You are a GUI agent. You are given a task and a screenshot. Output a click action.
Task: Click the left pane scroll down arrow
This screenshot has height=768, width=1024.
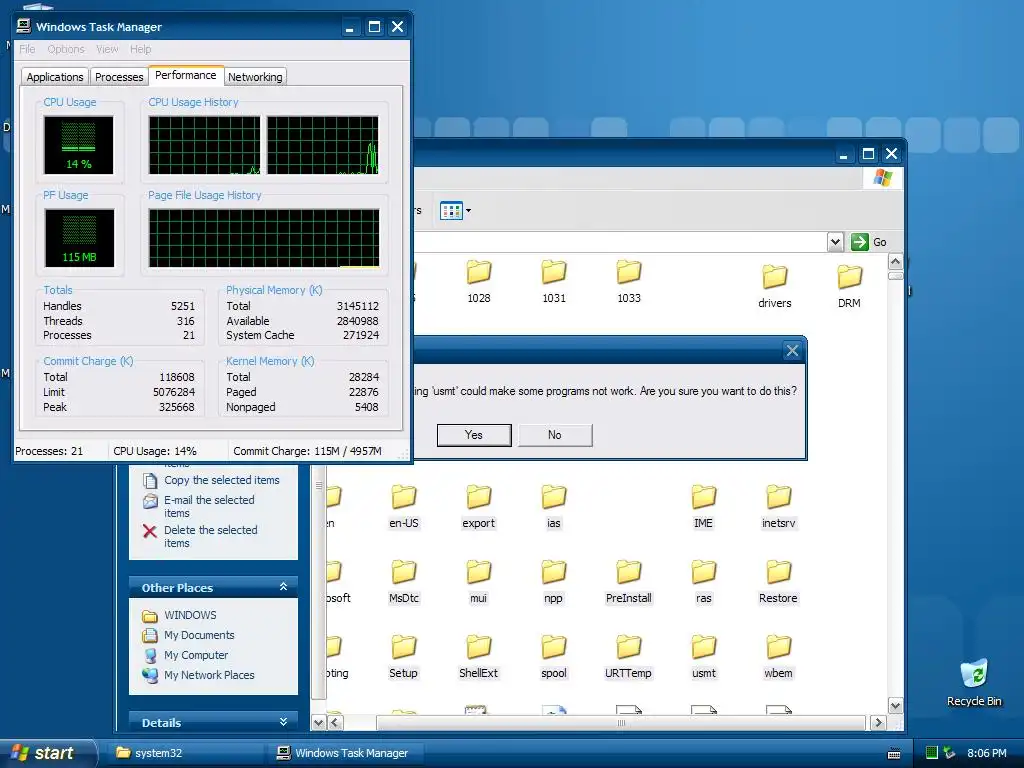[x=318, y=722]
